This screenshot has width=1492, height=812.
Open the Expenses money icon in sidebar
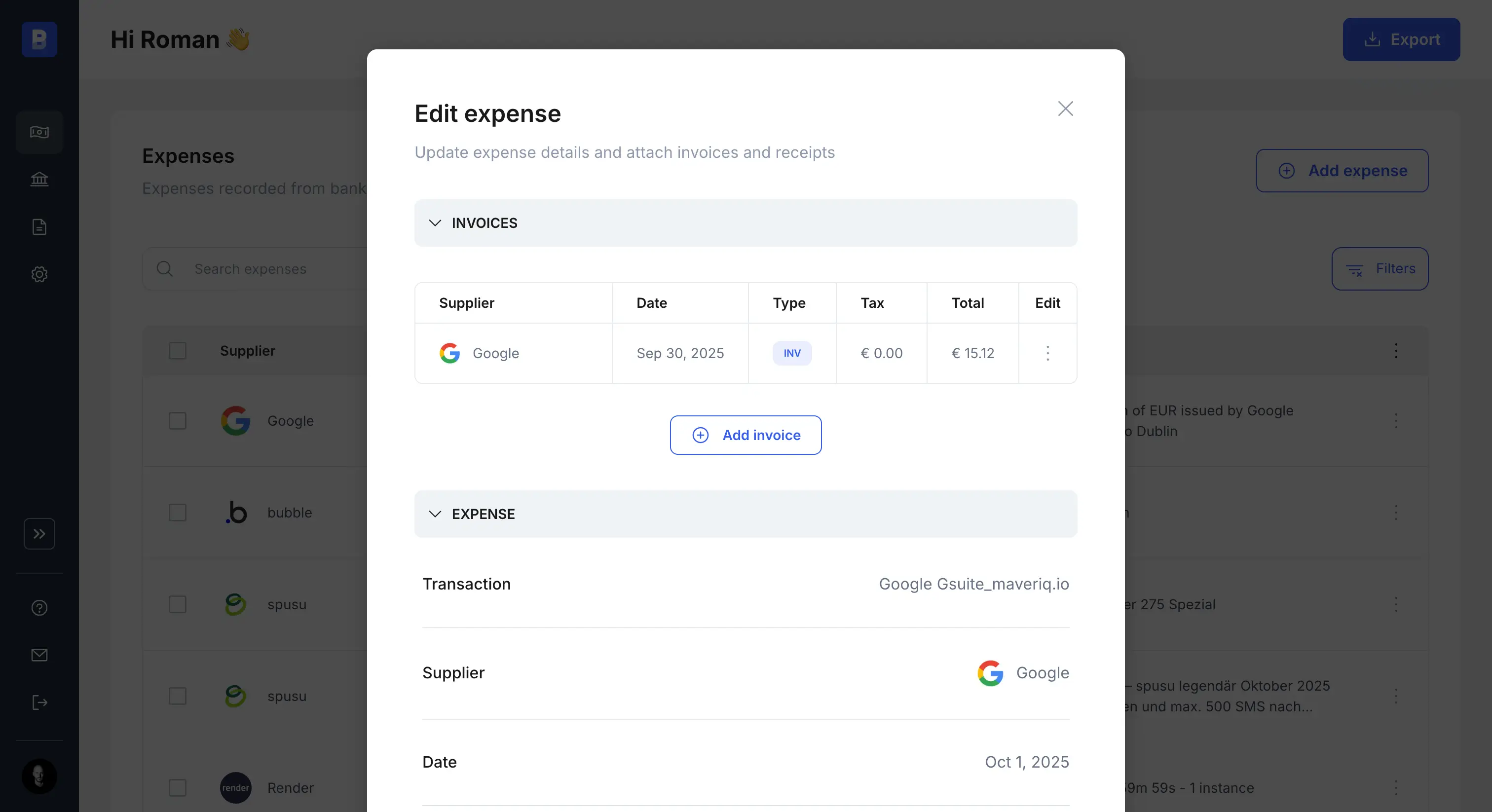pyautogui.click(x=39, y=132)
